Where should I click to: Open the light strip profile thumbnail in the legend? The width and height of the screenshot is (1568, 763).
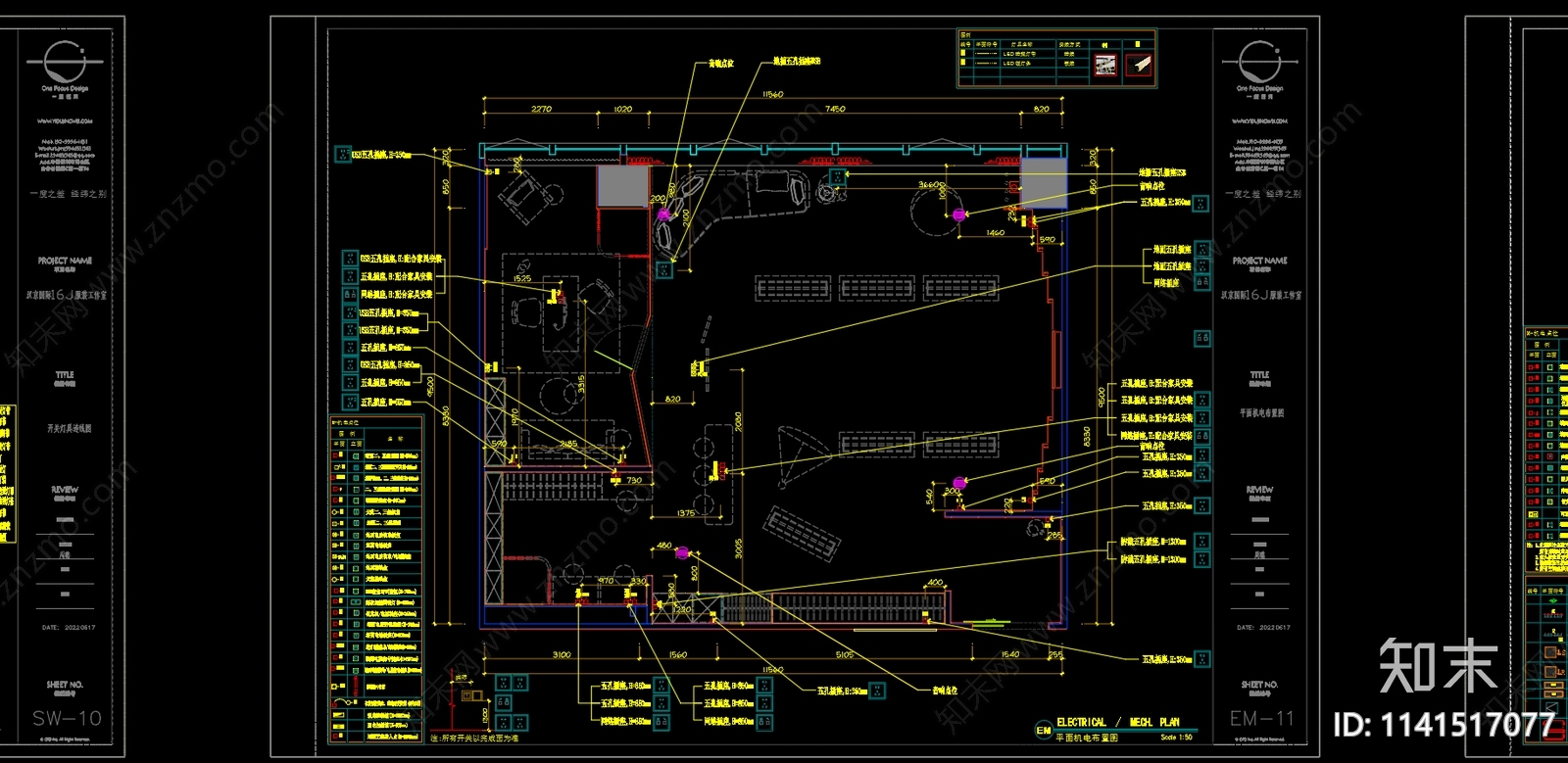pyautogui.click(x=1138, y=66)
